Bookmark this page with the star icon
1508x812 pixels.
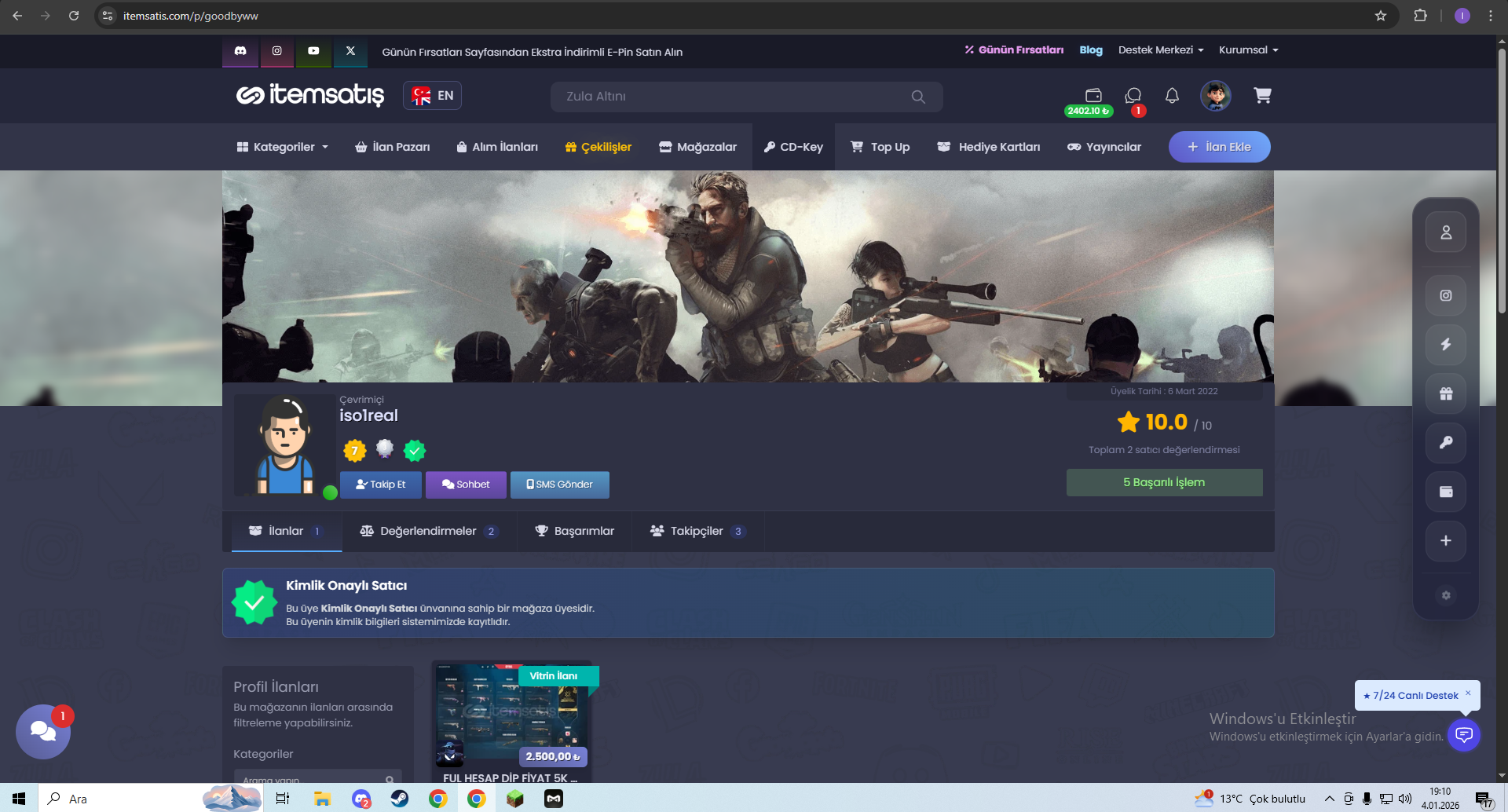click(1381, 16)
